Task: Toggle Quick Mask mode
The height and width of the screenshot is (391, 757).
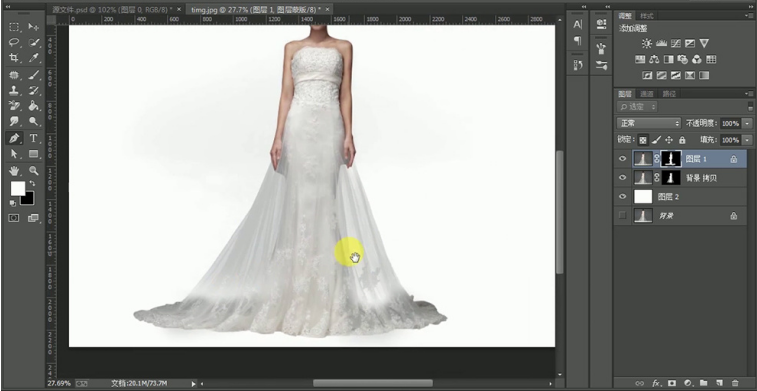Action: [14, 218]
